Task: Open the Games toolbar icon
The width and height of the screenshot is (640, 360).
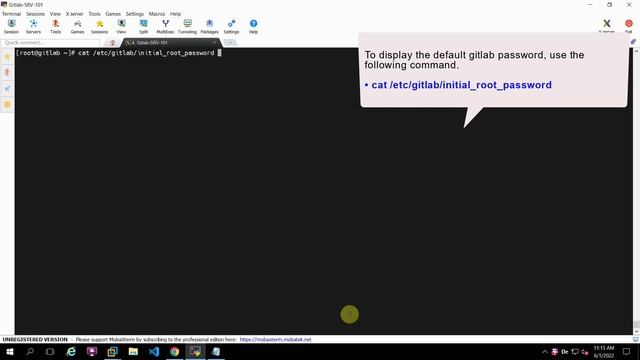Action: coord(78,26)
